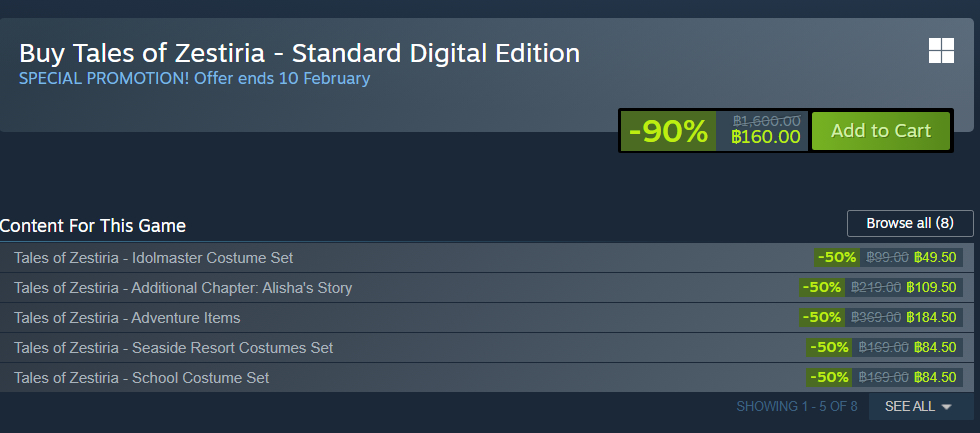
Task: Expand the SEE ALL dropdown
Action: point(917,407)
